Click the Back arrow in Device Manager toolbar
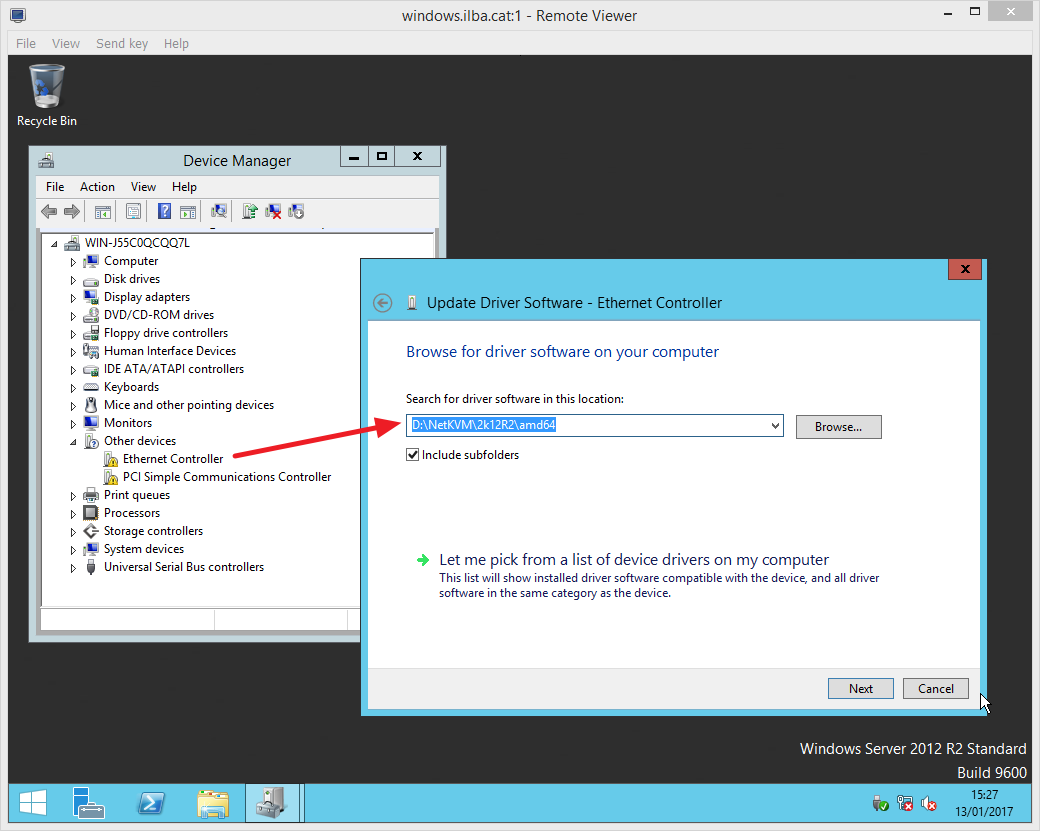The width and height of the screenshot is (1040, 832). [49, 212]
